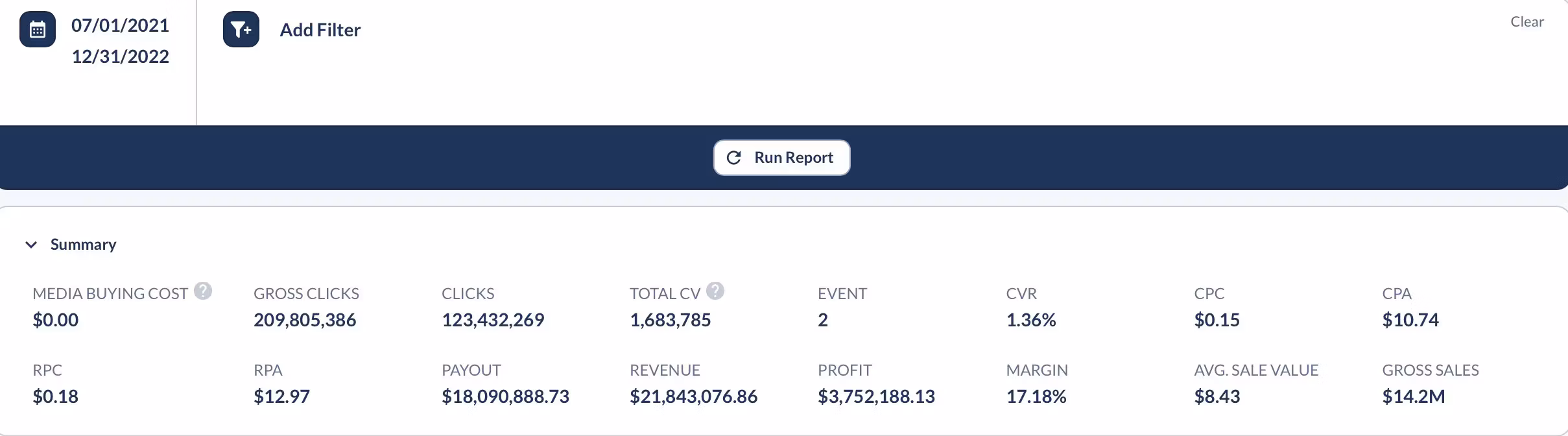Image resolution: width=1568 pixels, height=436 pixels.
Task: Open help tooltip for Media Buying Cost
Action: coord(203,291)
